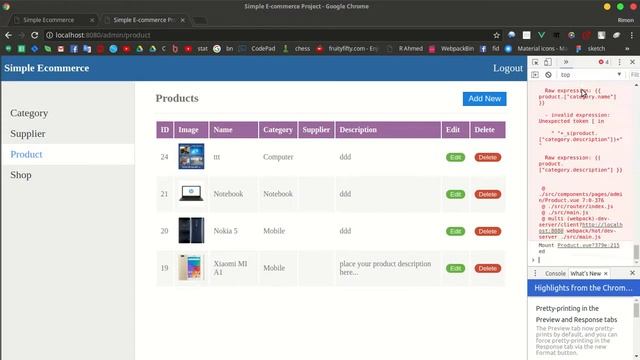Delete the Nokia 5 product
Screen dimensions: 640x360
coord(487,231)
